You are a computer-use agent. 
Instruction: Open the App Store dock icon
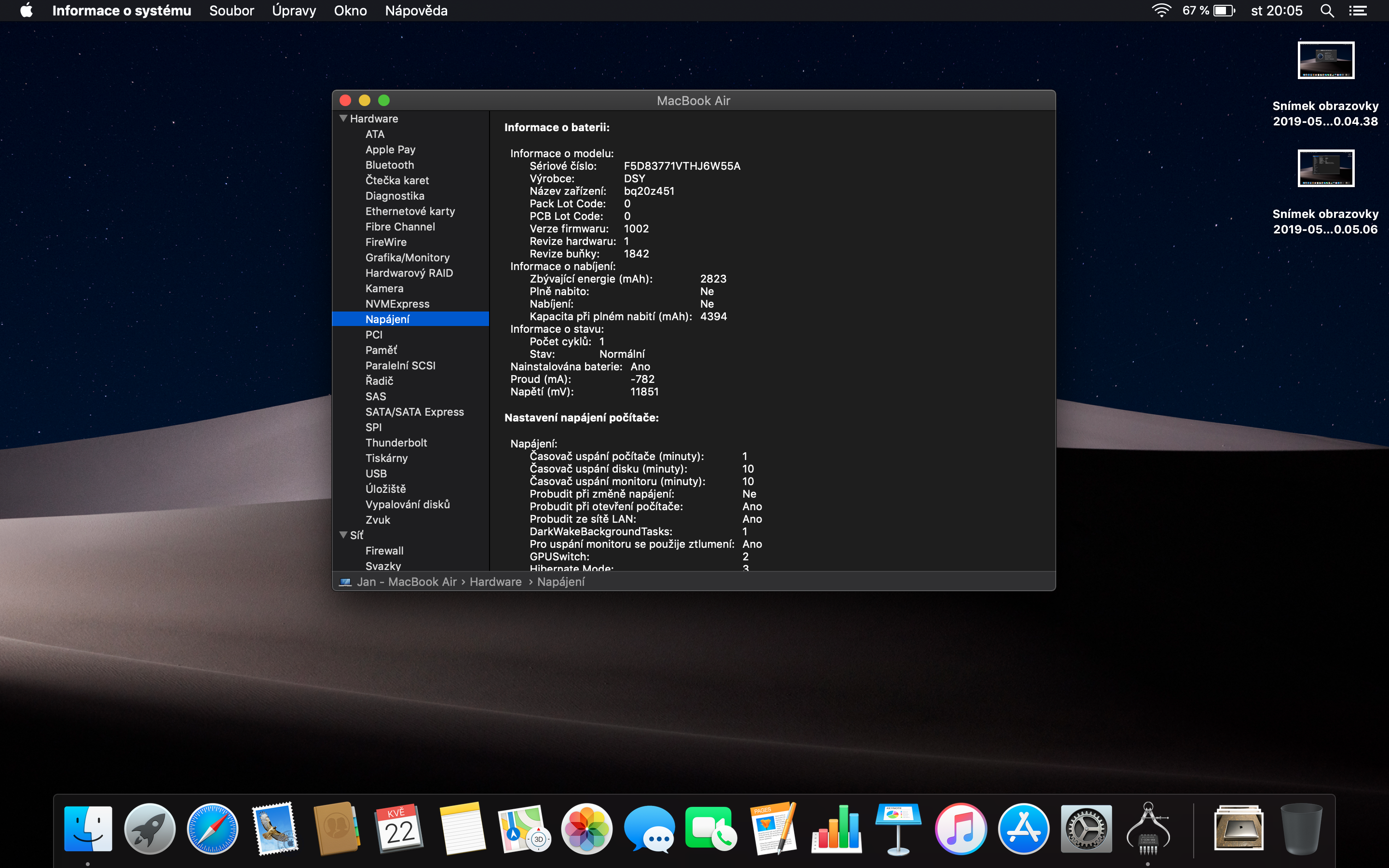tap(1023, 828)
